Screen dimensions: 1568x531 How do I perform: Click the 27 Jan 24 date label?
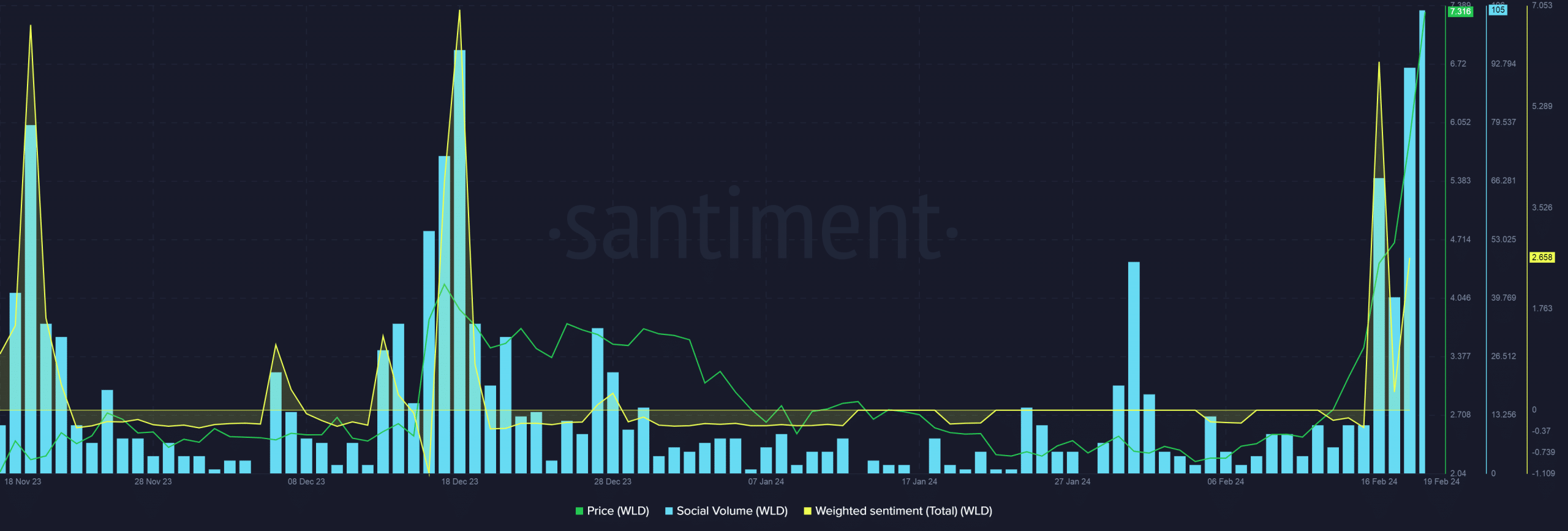coord(1072,481)
